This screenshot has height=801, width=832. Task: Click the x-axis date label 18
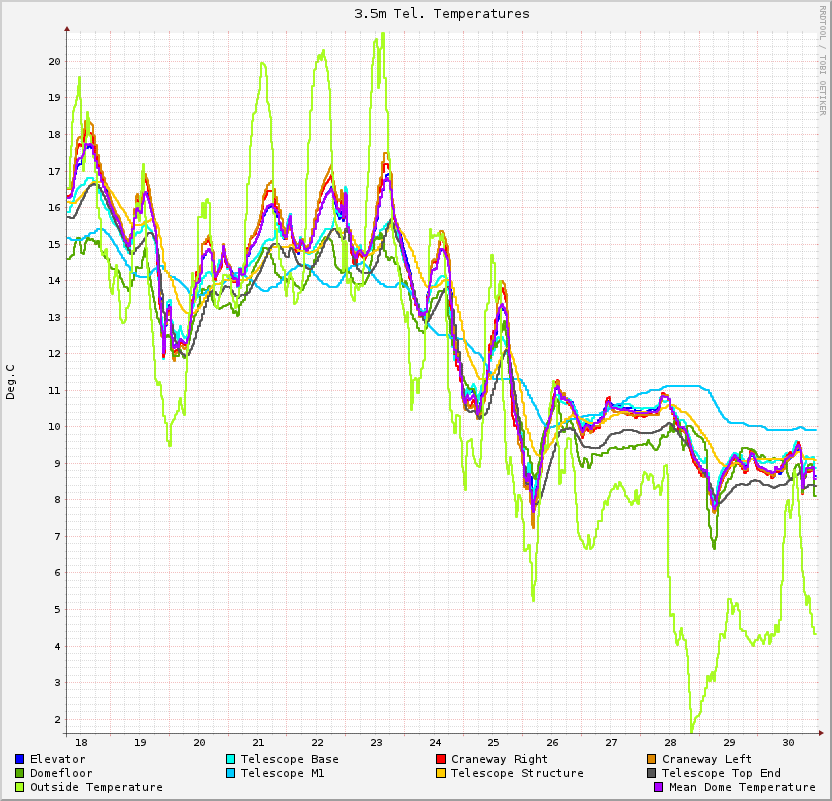[x=81, y=742]
